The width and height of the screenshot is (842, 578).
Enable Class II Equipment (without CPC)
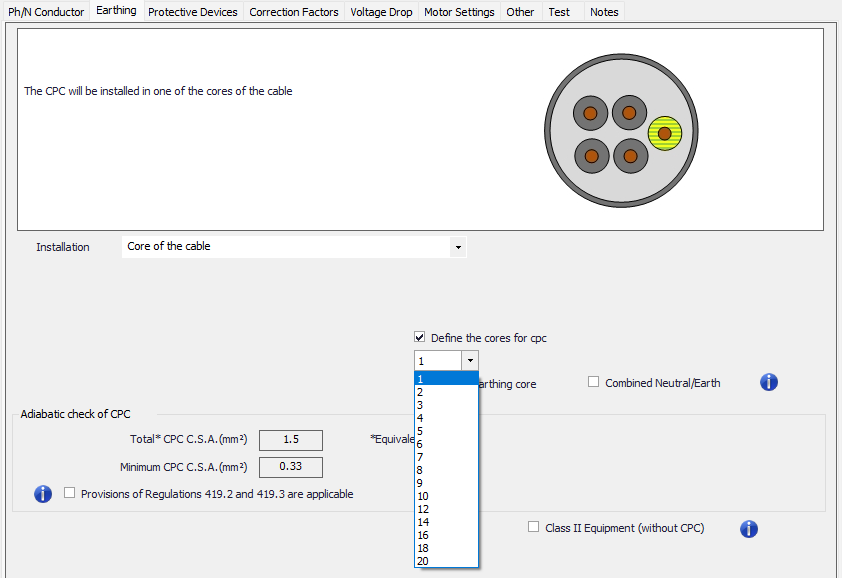pyautogui.click(x=534, y=527)
